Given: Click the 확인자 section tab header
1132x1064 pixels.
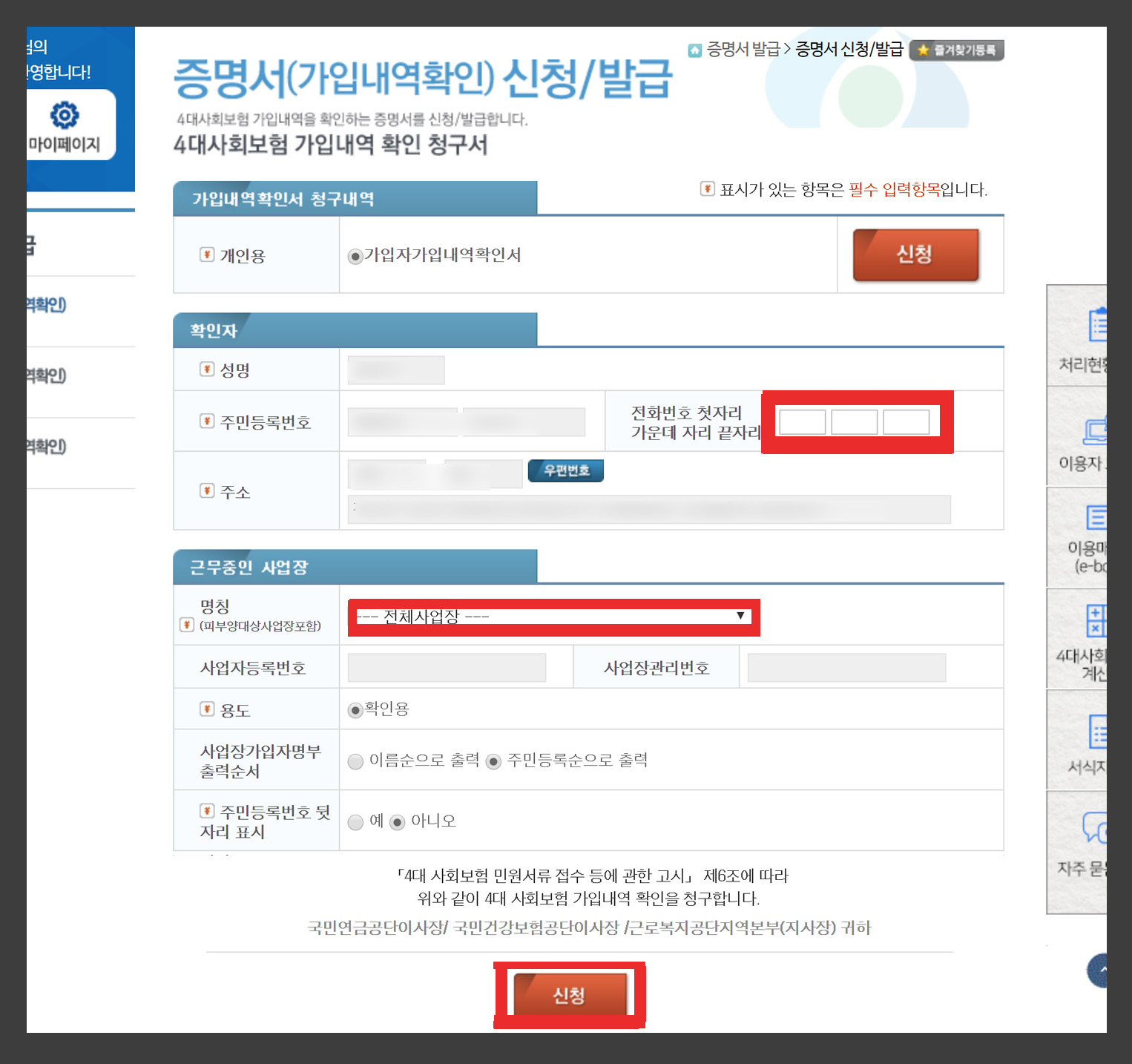Looking at the screenshot, I should [355, 330].
